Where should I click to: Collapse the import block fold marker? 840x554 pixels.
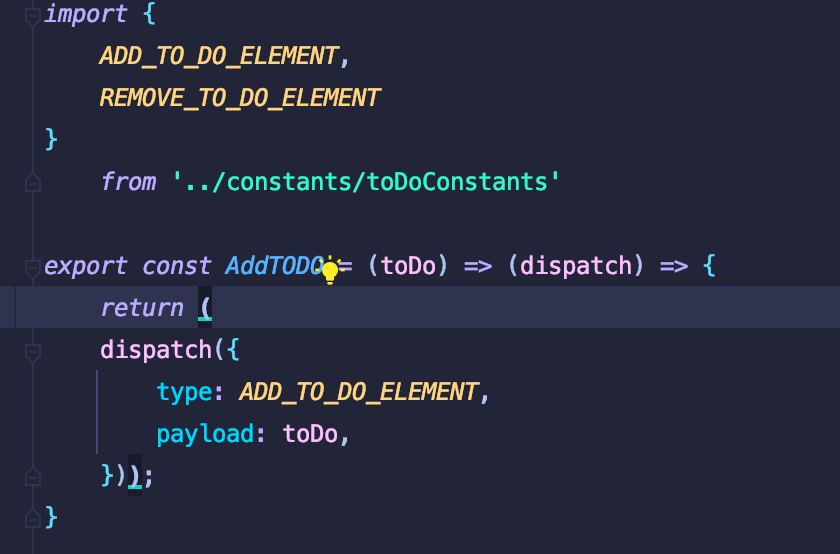point(32,14)
